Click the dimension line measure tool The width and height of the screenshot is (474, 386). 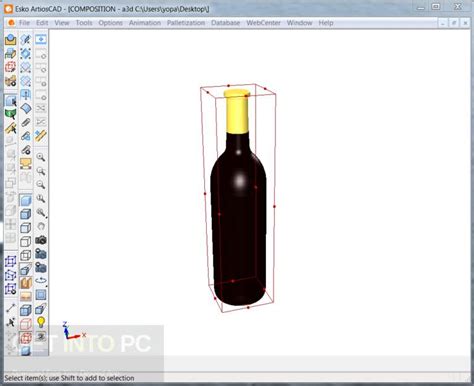pyautogui.click(x=11, y=308)
